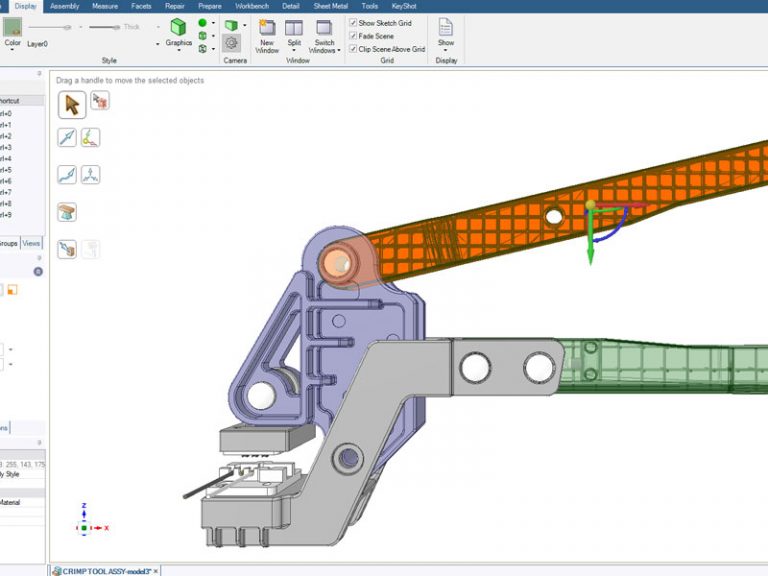Viewport: 768px width, 576px height.
Task: Pick the Move Direction tool guide
Action: click(x=67, y=137)
